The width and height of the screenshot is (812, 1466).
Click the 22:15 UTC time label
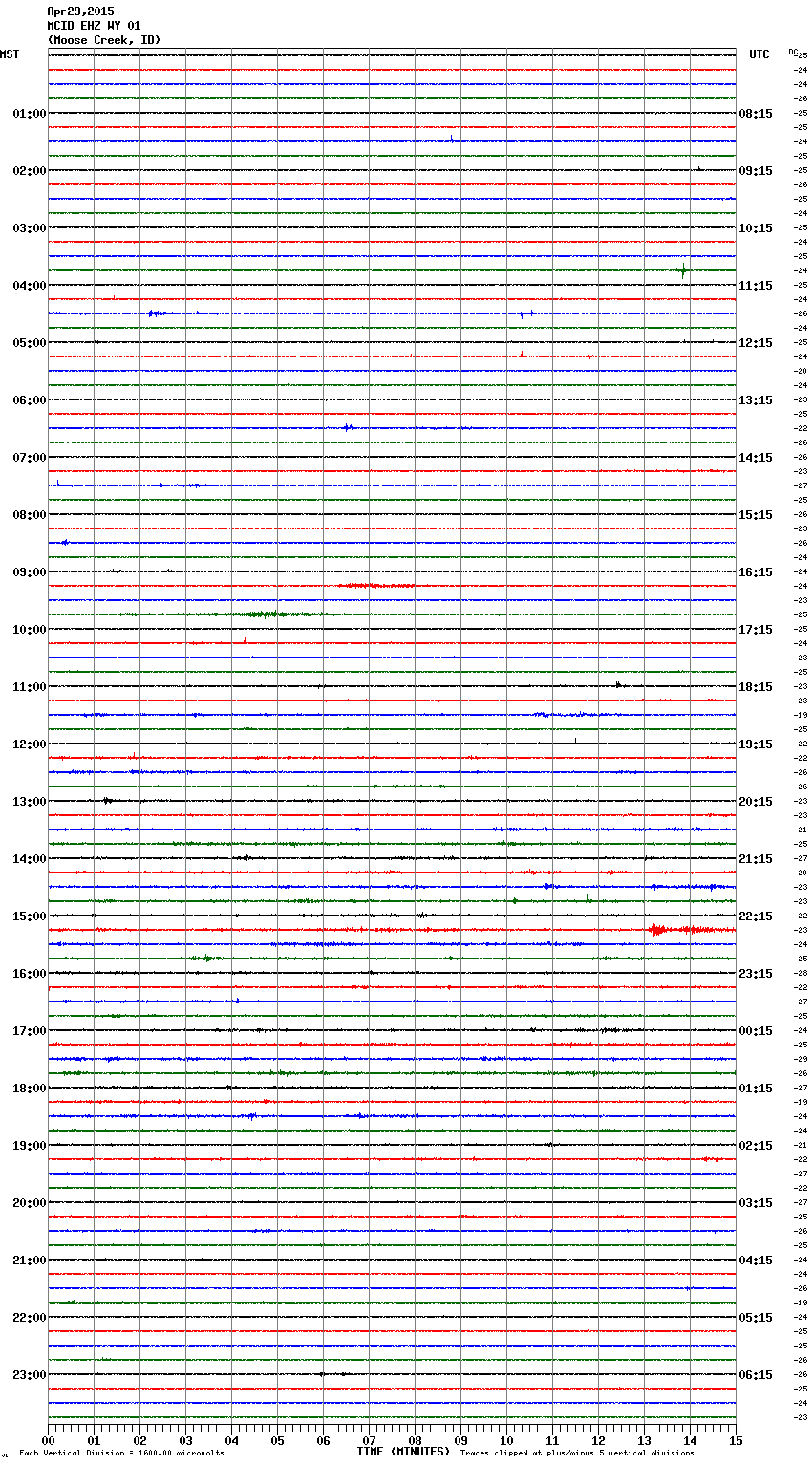756,916
